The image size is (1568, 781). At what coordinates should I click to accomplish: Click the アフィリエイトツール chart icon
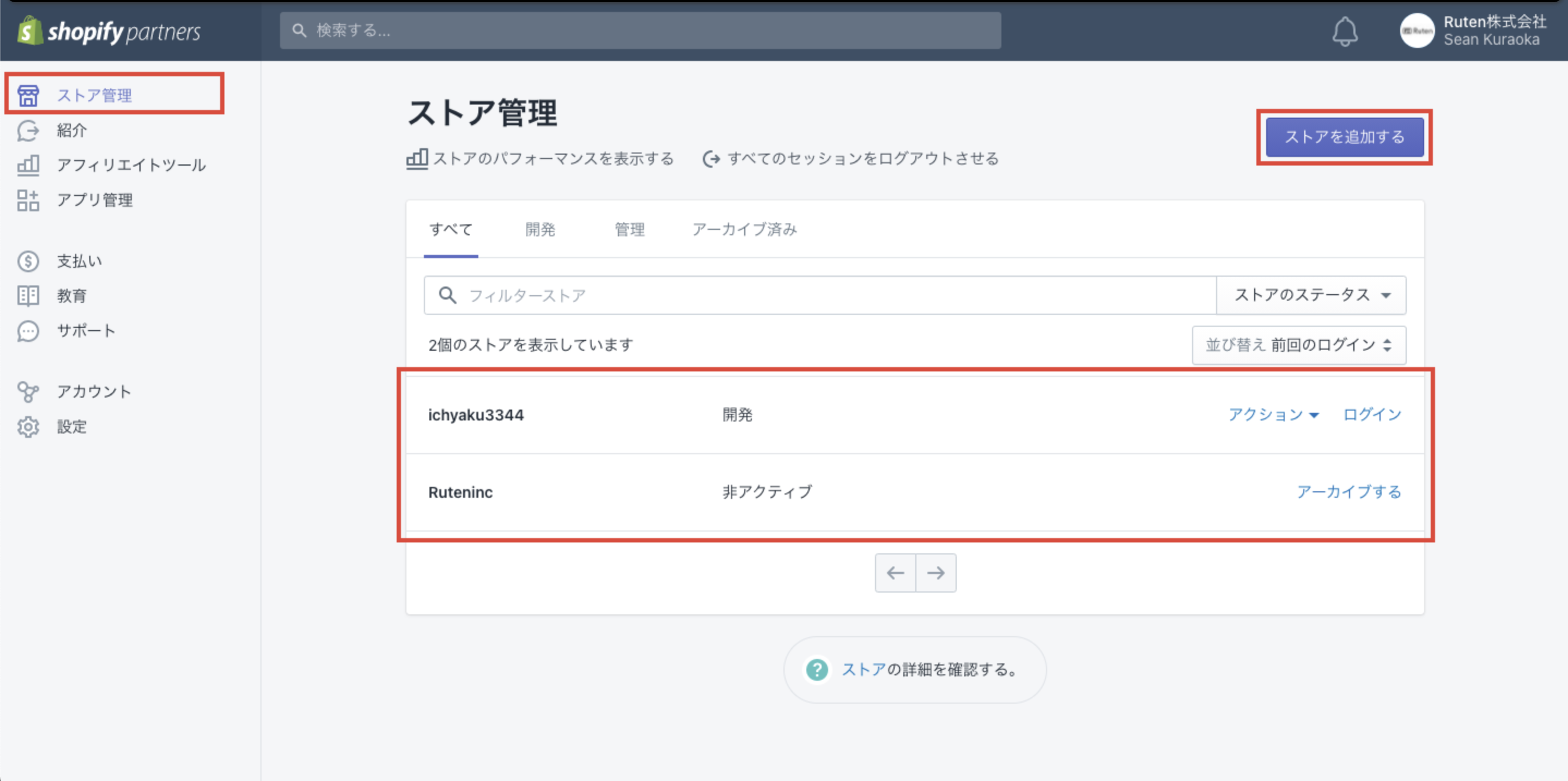[x=28, y=165]
